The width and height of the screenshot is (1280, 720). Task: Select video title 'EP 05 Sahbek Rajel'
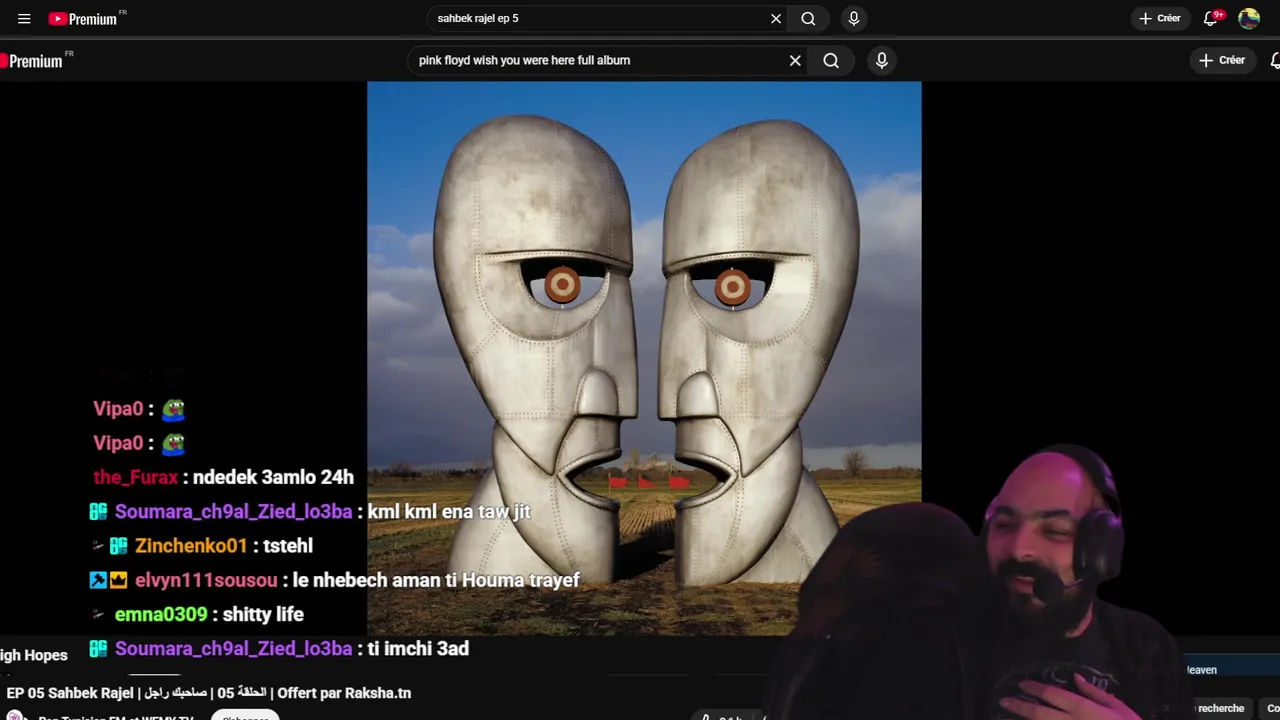[70, 692]
